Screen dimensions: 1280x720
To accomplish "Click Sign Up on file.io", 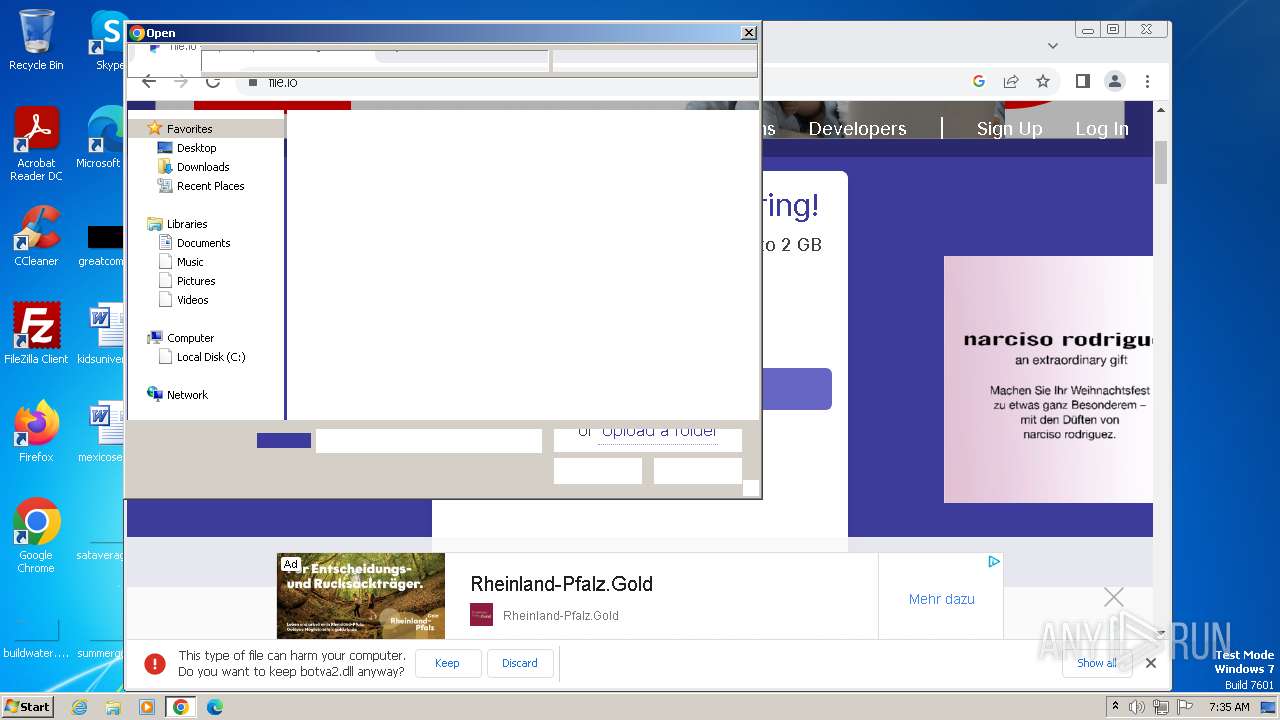I will [1009, 128].
